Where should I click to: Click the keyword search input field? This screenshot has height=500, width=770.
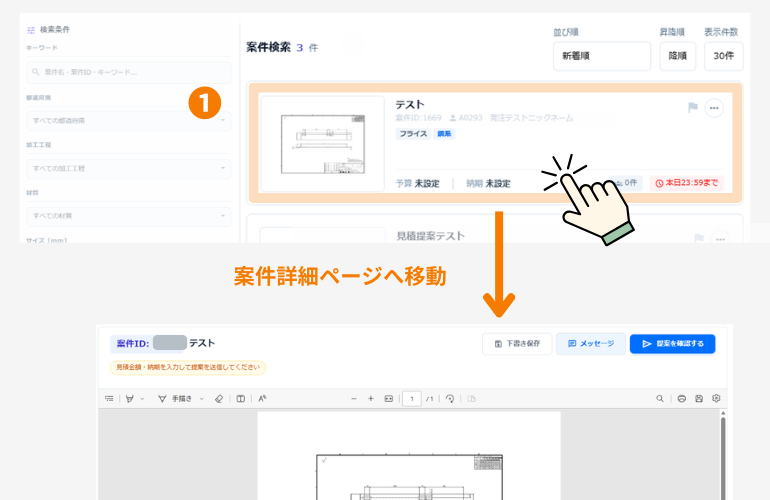[x=129, y=72]
